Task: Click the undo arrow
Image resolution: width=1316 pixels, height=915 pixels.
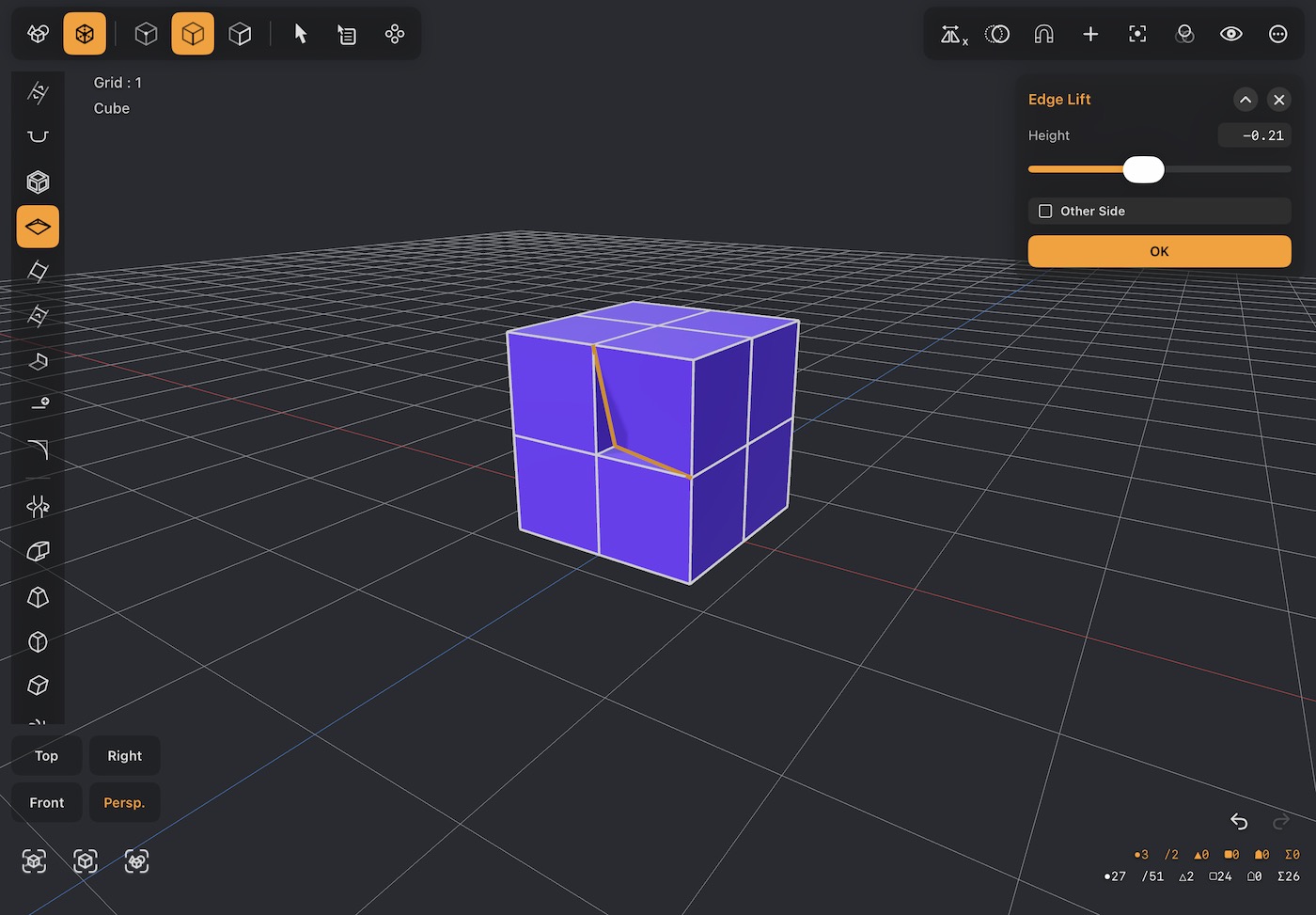Action: tap(1239, 822)
